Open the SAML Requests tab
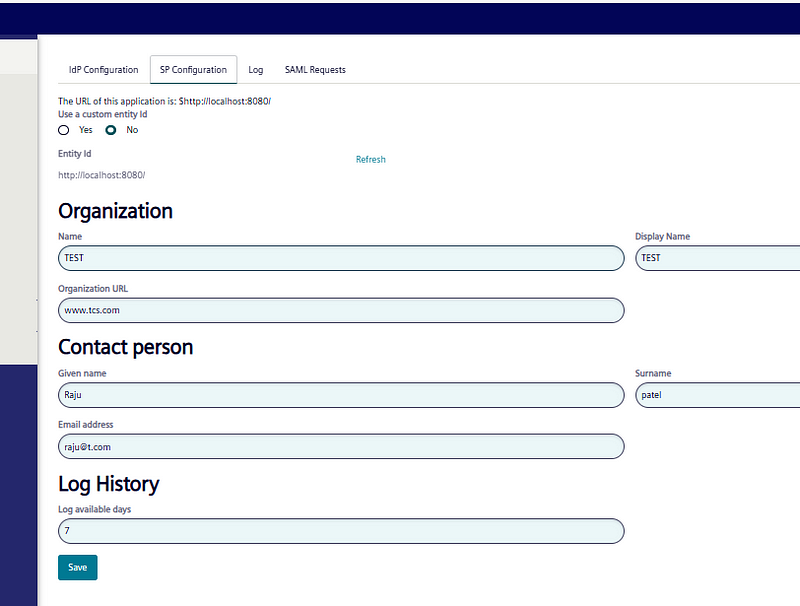800x606 pixels. 315,69
